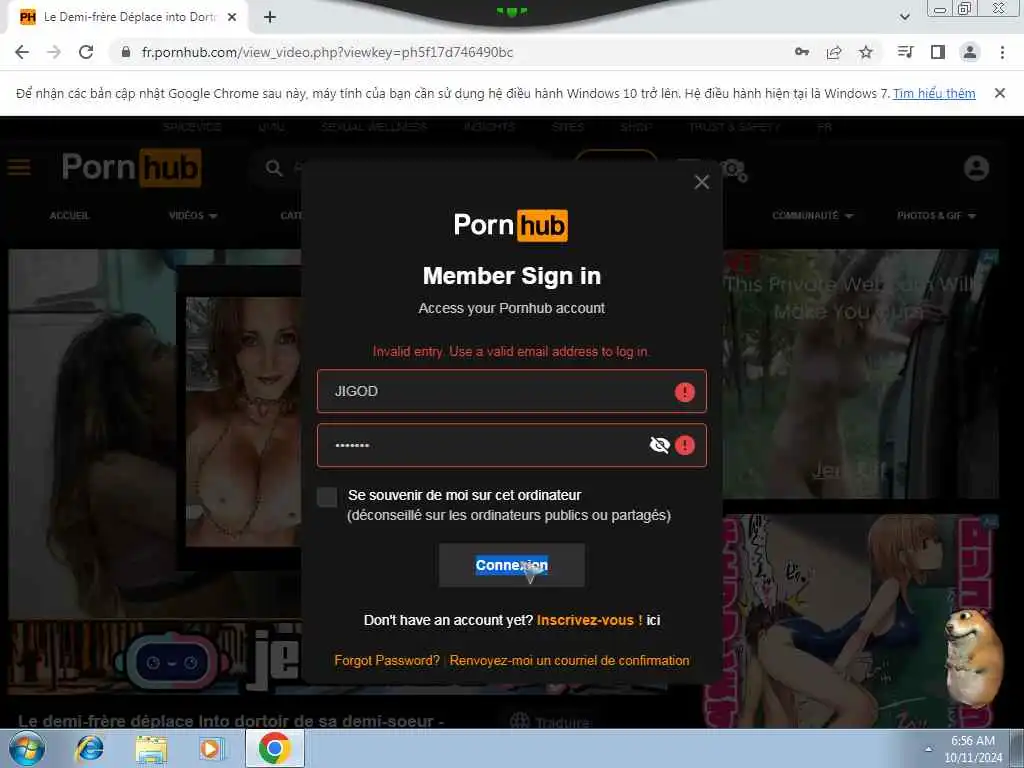This screenshot has height=768, width=1024.
Task: Open the 'Forgot Password?' link
Action: (x=387, y=660)
